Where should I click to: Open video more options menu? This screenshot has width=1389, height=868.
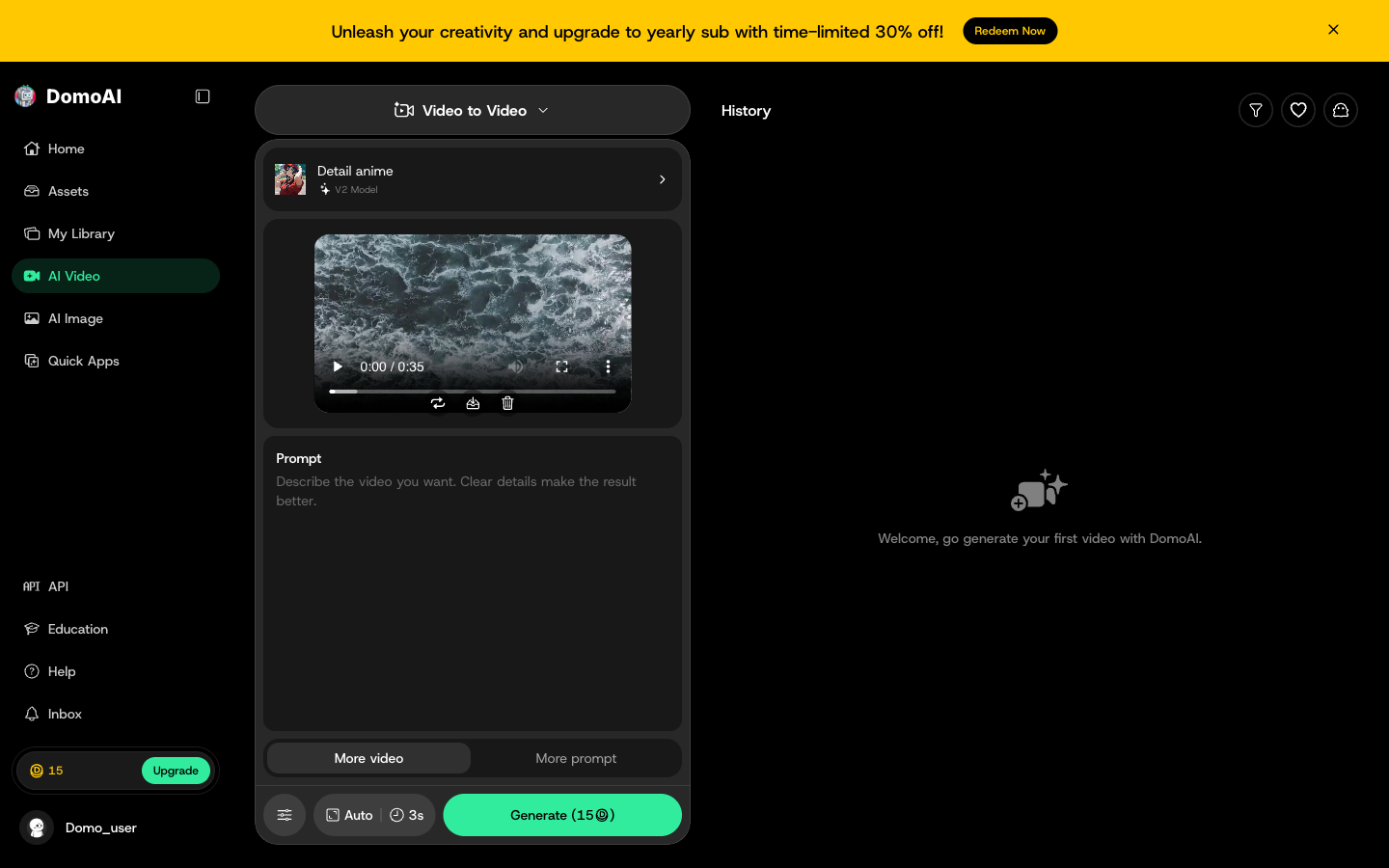pyautogui.click(x=608, y=366)
